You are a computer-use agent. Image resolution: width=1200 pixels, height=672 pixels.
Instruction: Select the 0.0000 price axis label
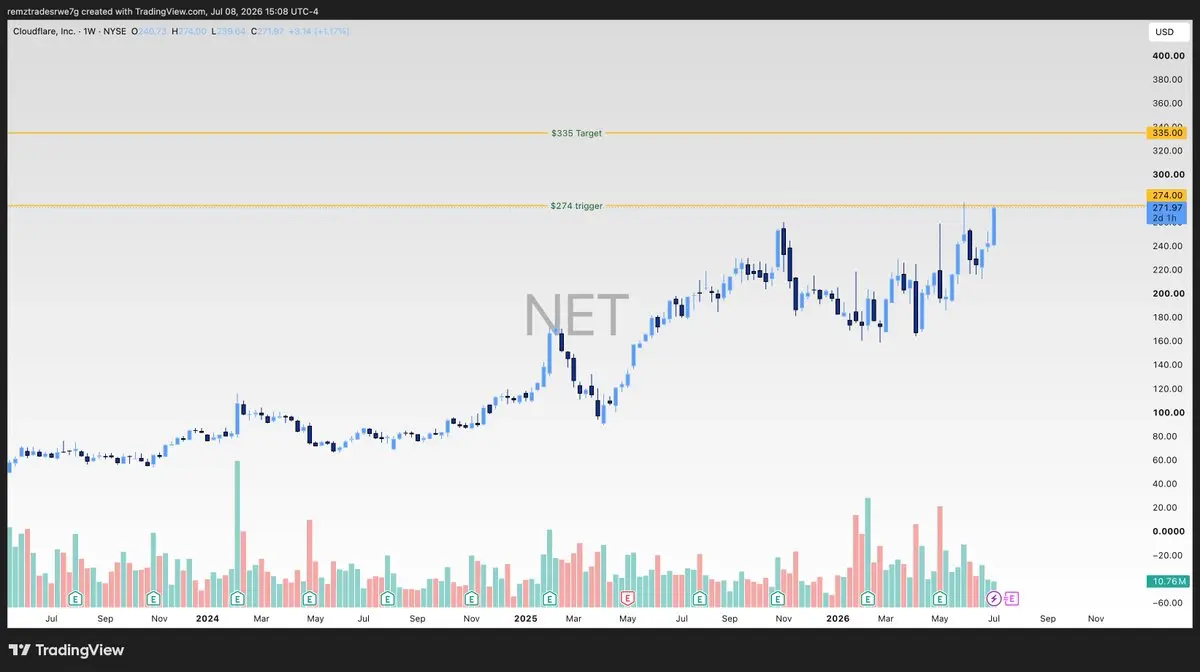coord(1168,532)
